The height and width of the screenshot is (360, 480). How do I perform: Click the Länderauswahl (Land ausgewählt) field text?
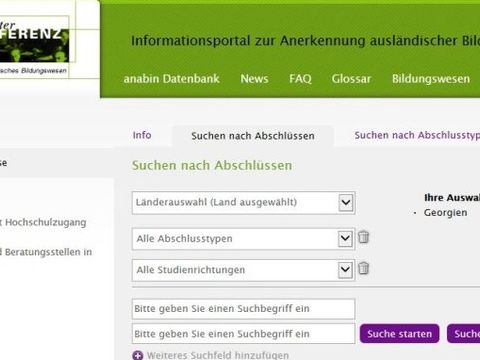coord(216,202)
